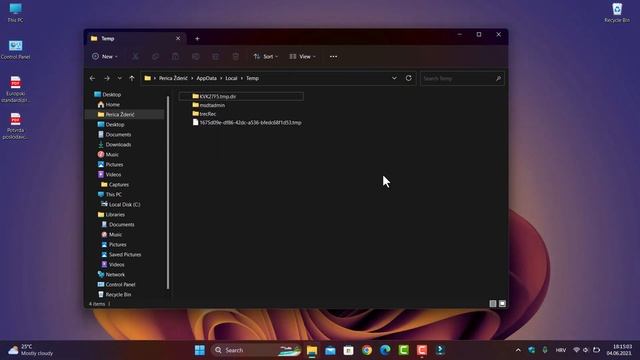The image size is (640, 360).
Task: Click the HRV language indicator
Action: click(x=560, y=350)
